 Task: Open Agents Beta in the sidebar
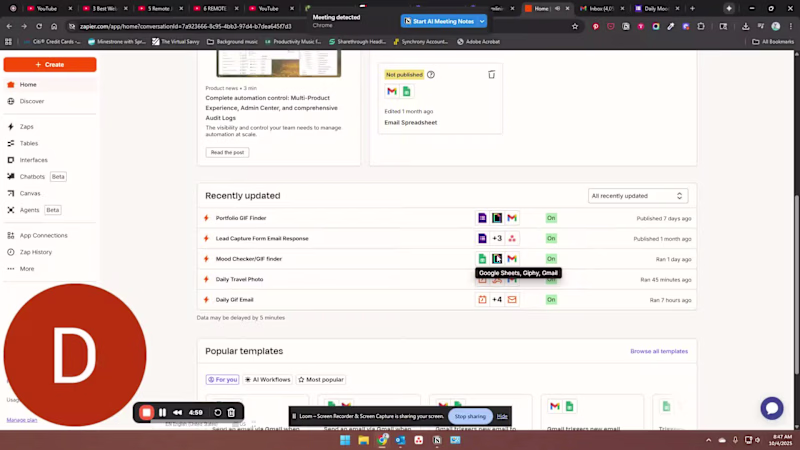click(x=49, y=210)
